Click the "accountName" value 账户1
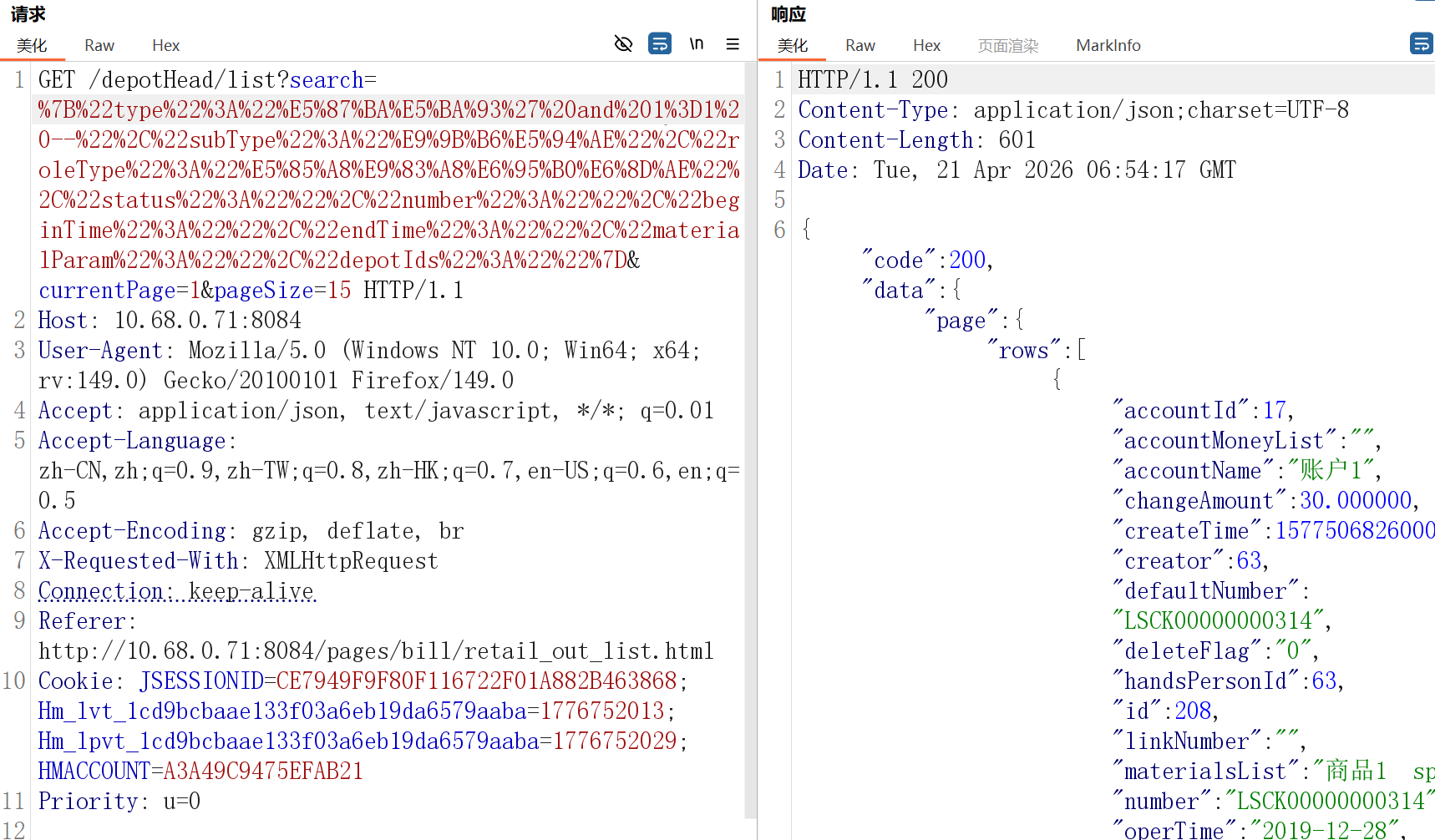This screenshot has height=840, width=1435. [x=1331, y=471]
